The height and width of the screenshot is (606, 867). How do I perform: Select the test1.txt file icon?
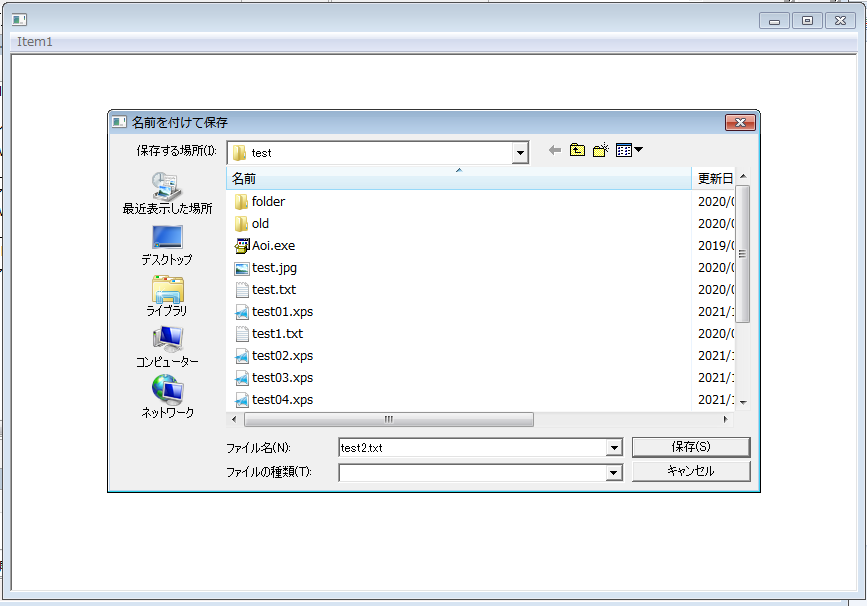[242, 334]
